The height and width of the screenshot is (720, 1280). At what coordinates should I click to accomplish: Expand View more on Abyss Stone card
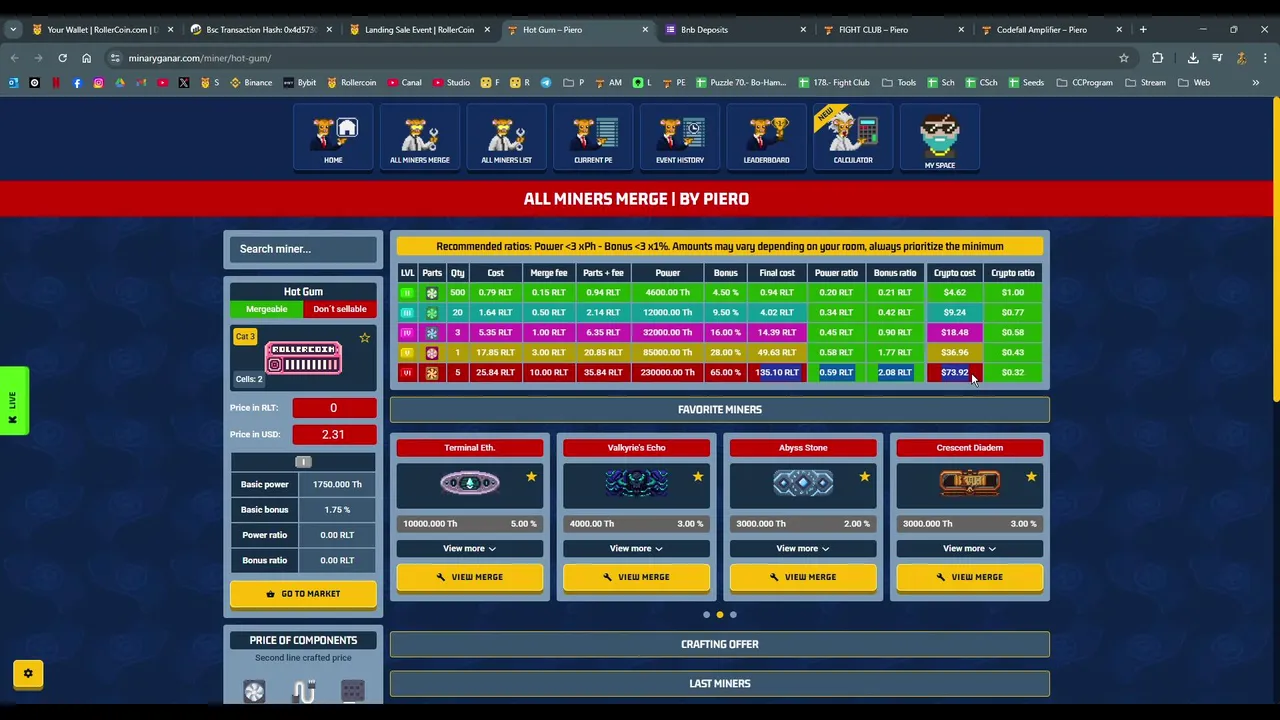(803, 548)
